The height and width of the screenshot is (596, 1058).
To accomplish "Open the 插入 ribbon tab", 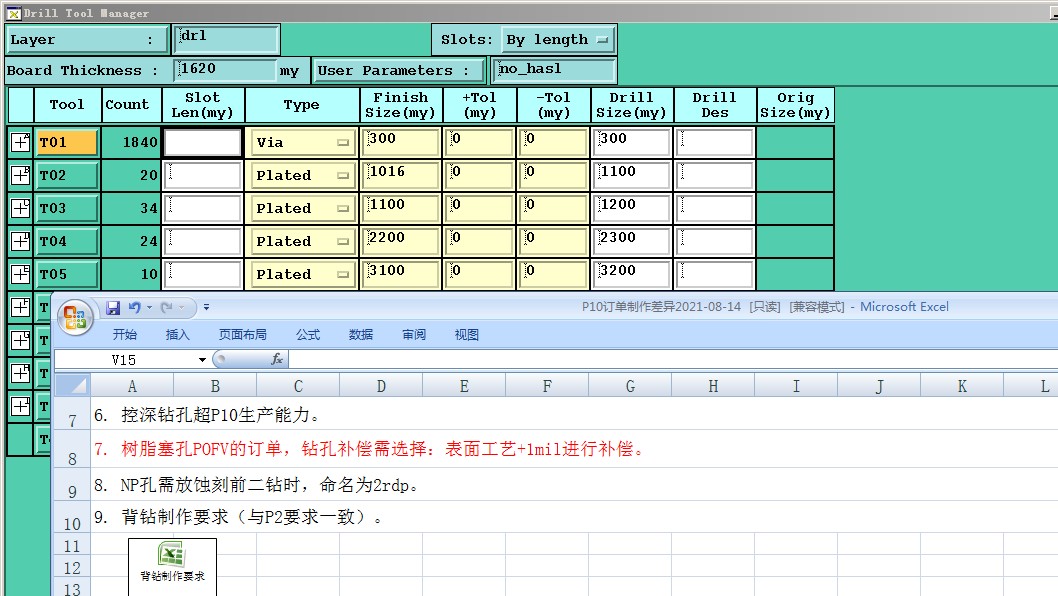I will click(177, 335).
